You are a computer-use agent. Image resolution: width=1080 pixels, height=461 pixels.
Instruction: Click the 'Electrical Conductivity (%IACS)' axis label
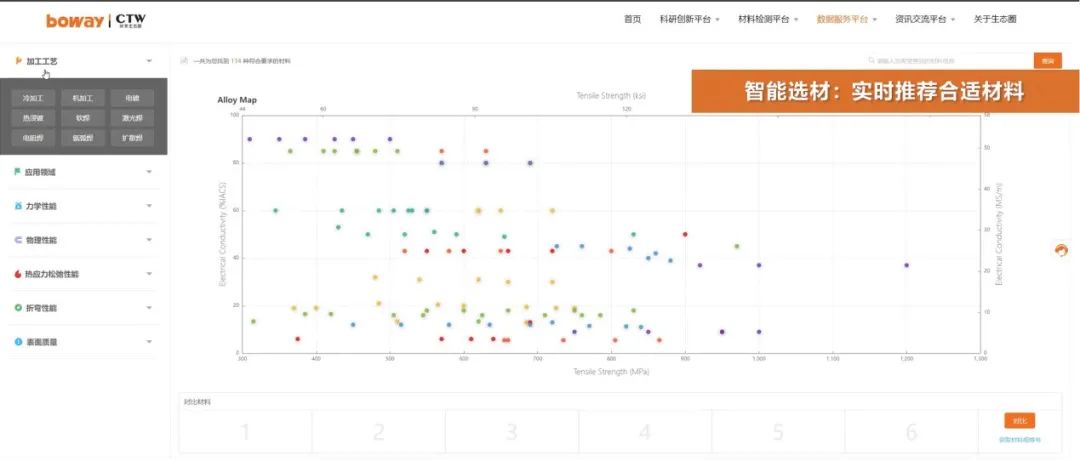(x=222, y=234)
